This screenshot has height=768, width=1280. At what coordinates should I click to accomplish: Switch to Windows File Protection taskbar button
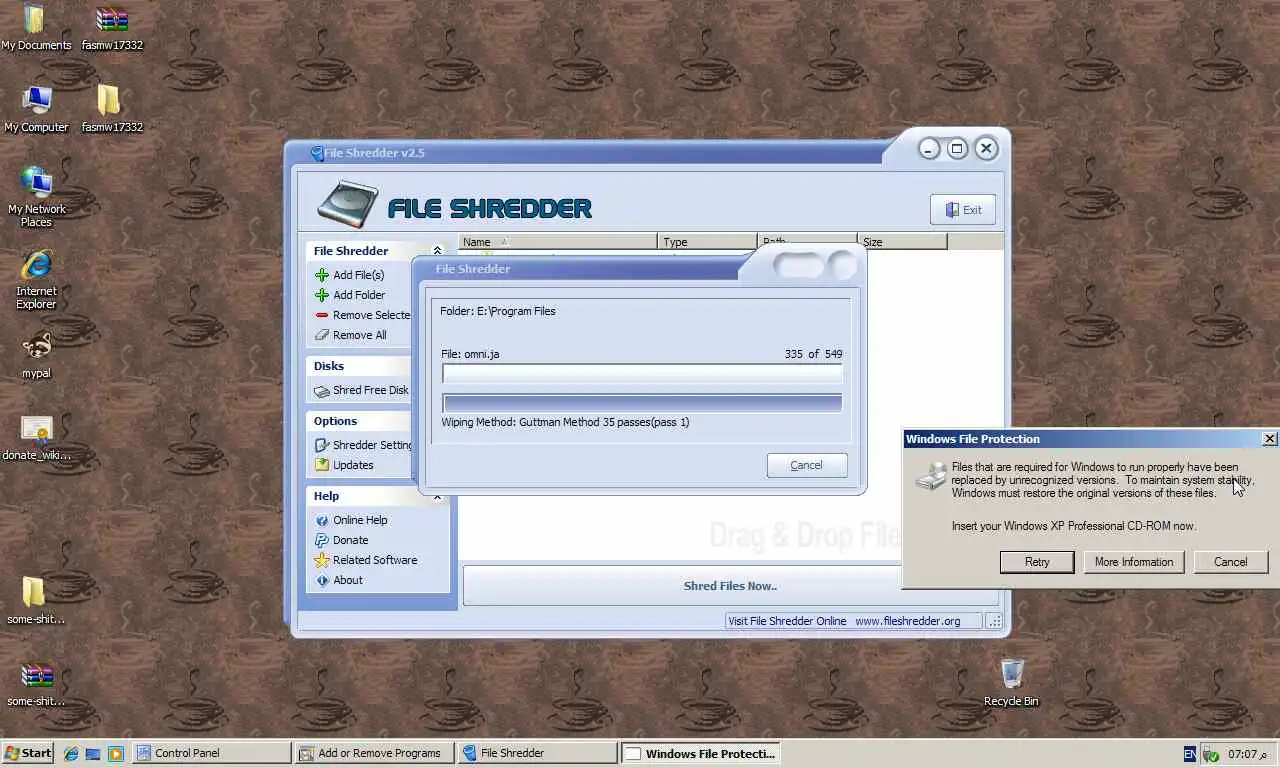tap(700, 753)
